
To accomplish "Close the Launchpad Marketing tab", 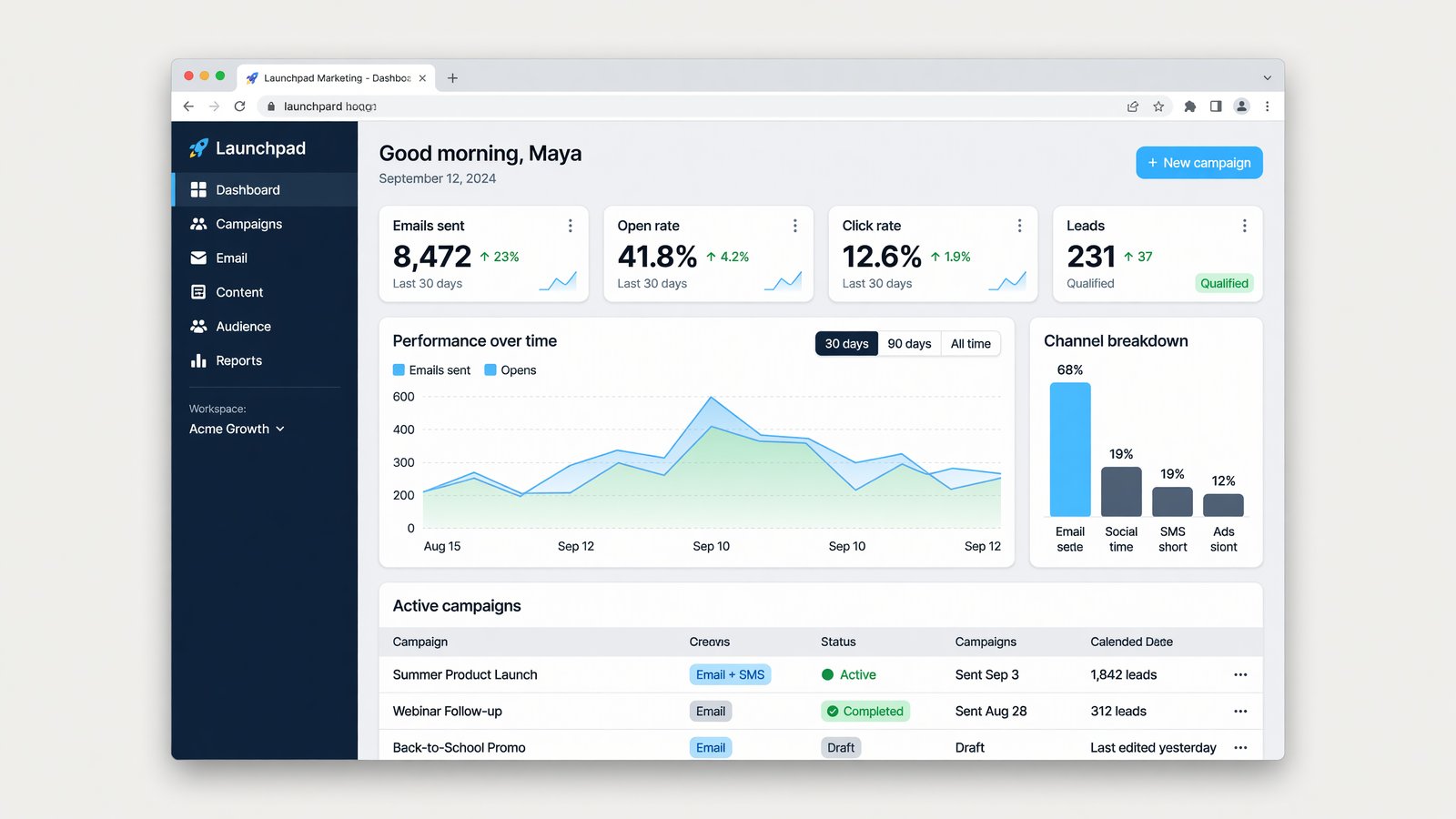I will click(x=422, y=78).
